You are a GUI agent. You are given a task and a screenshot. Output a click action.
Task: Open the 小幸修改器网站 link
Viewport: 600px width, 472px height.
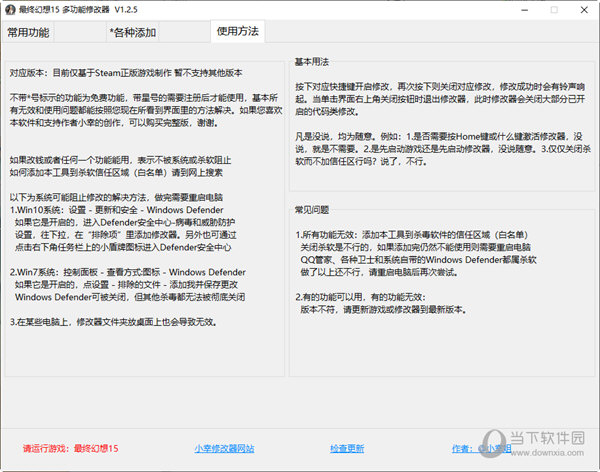(224, 448)
